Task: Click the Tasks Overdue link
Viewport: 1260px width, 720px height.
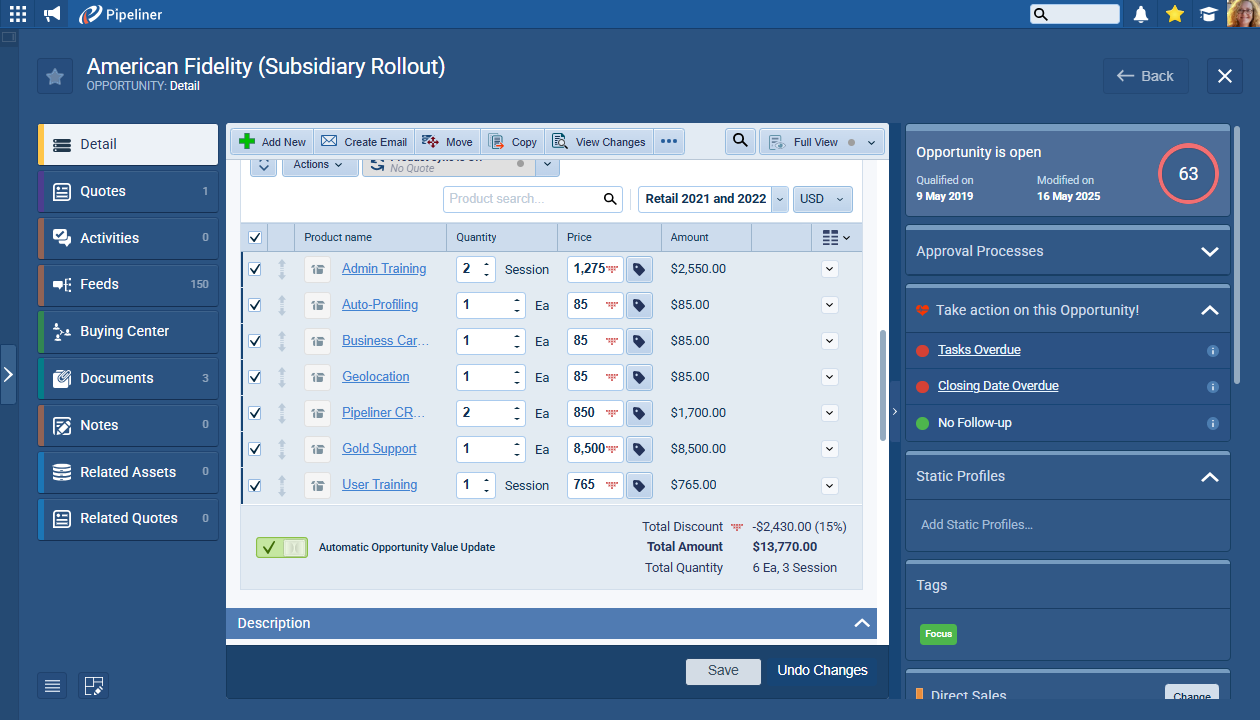Action: point(978,350)
